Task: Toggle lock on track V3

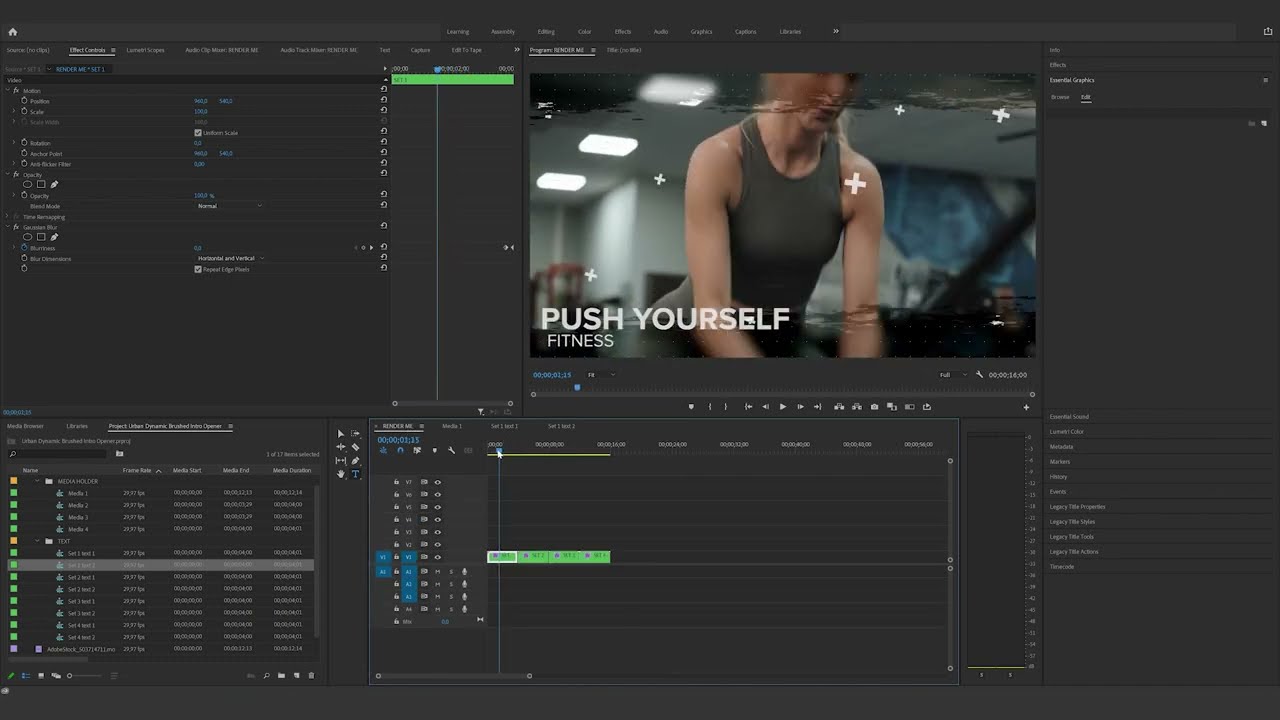Action: coord(396,532)
